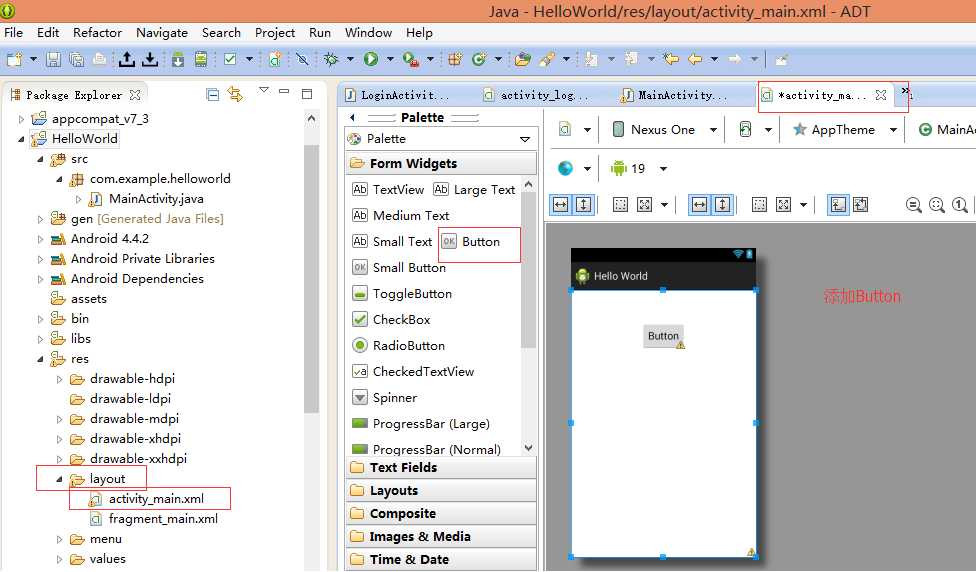Image resolution: width=976 pixels, height=572 pixels.
Task: Click the Lint check checkbox icon
Action: point(230,59)
